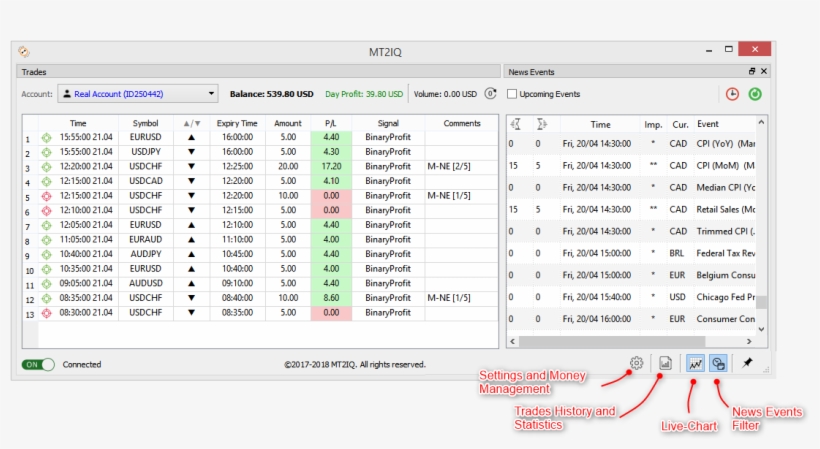Select row number 13 header
820x449 pixels.
30,314
